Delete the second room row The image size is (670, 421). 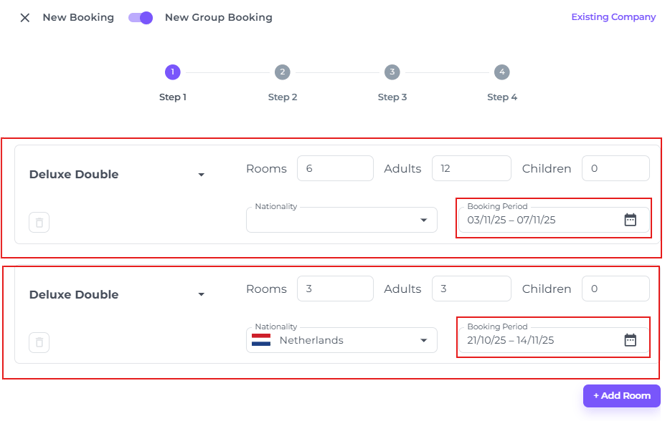(x=39, y=343)
